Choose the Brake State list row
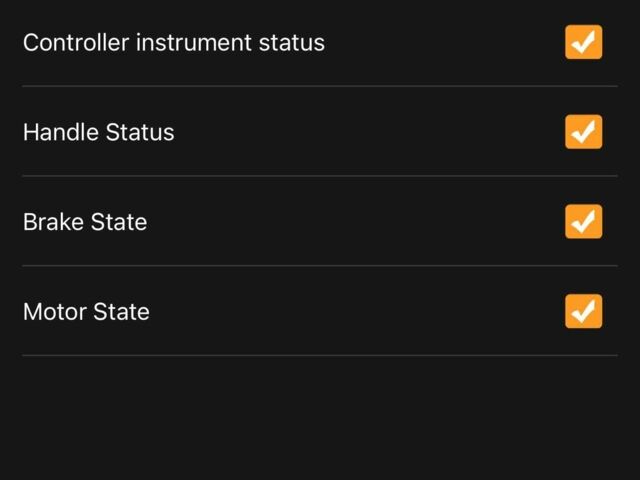The width and height of the screenshot is (640, 480). click(x=320, y=221)
